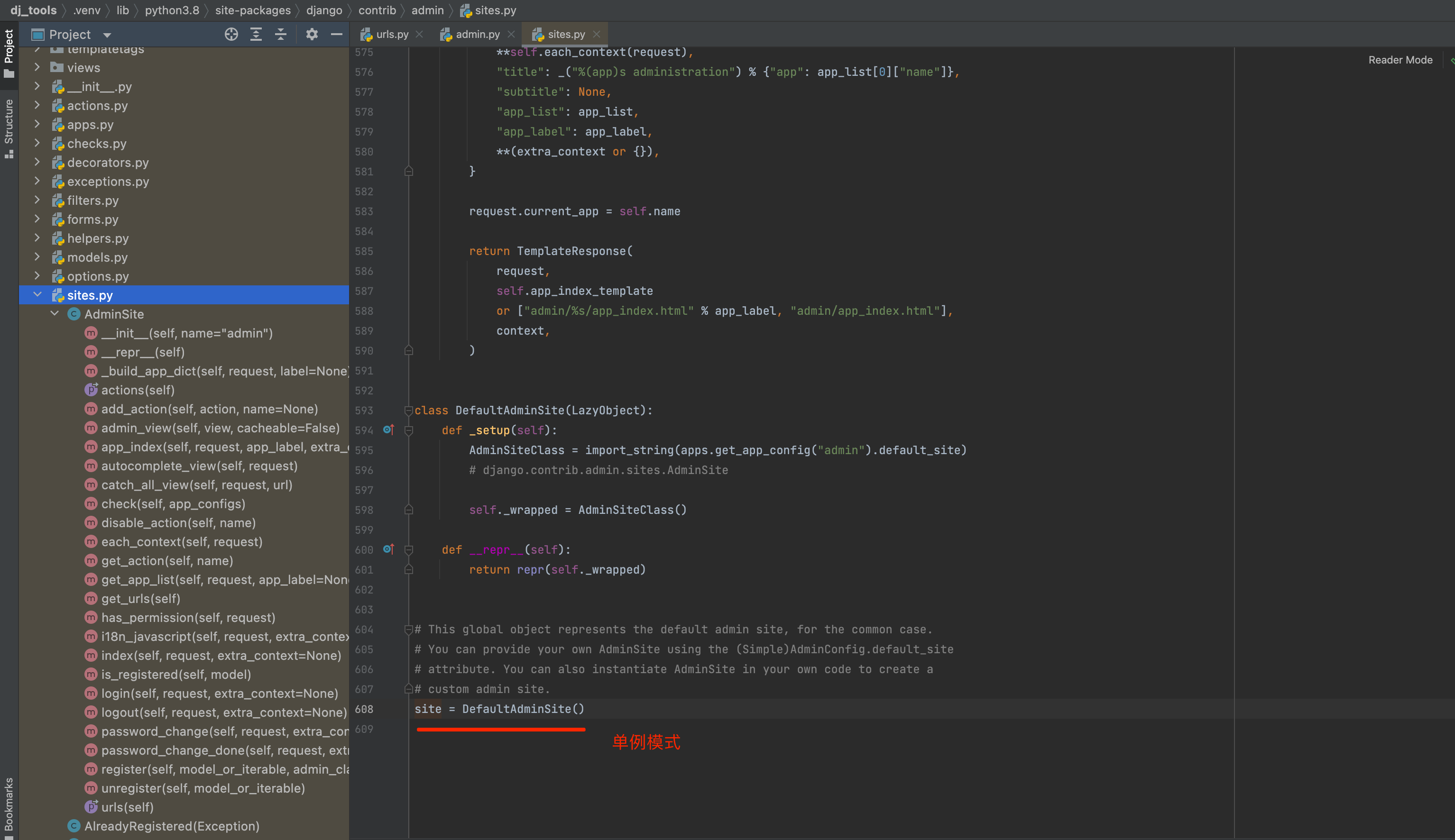Expand the checks.py node
Viewport: 1455px width, 840px height.
coord(37,144)
